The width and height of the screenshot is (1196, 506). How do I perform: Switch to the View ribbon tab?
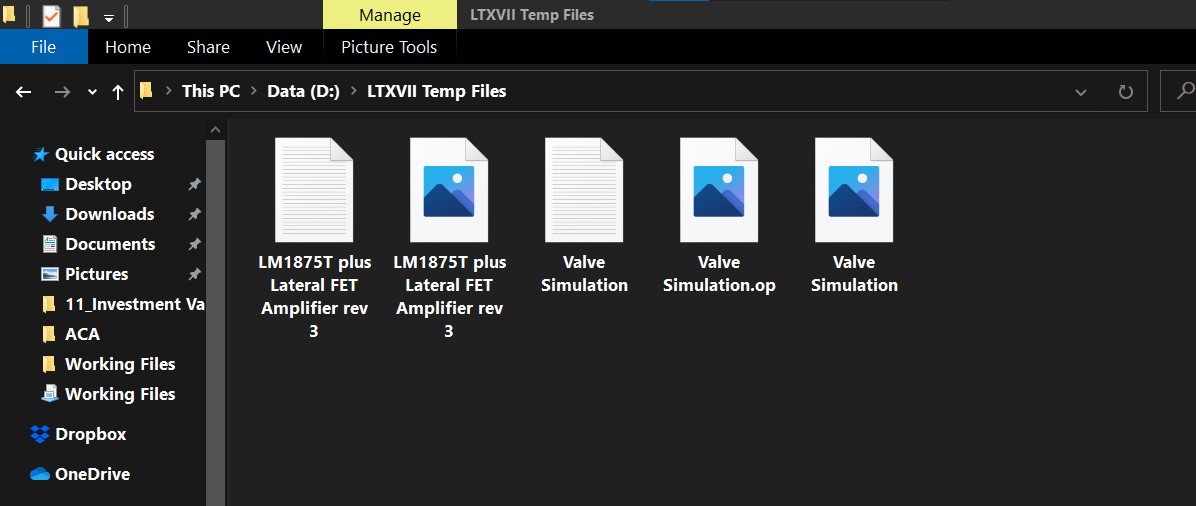tap(284, 47)
